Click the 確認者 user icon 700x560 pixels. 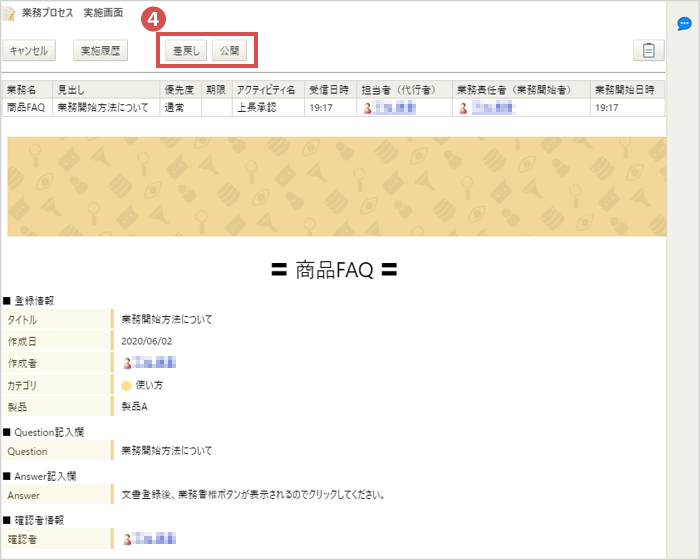(x=127, y=539)
